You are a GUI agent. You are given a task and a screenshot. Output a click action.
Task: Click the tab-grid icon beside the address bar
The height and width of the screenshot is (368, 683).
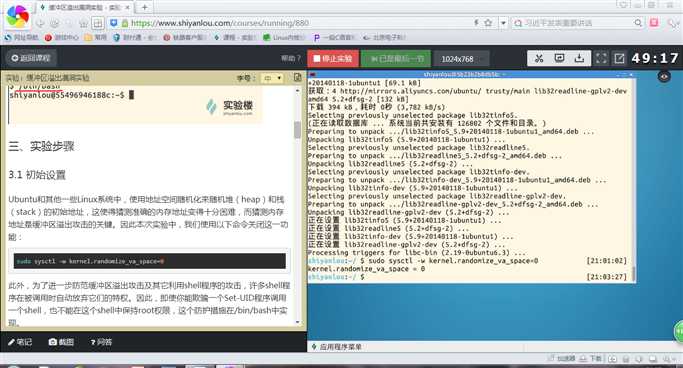coord(98,23)
